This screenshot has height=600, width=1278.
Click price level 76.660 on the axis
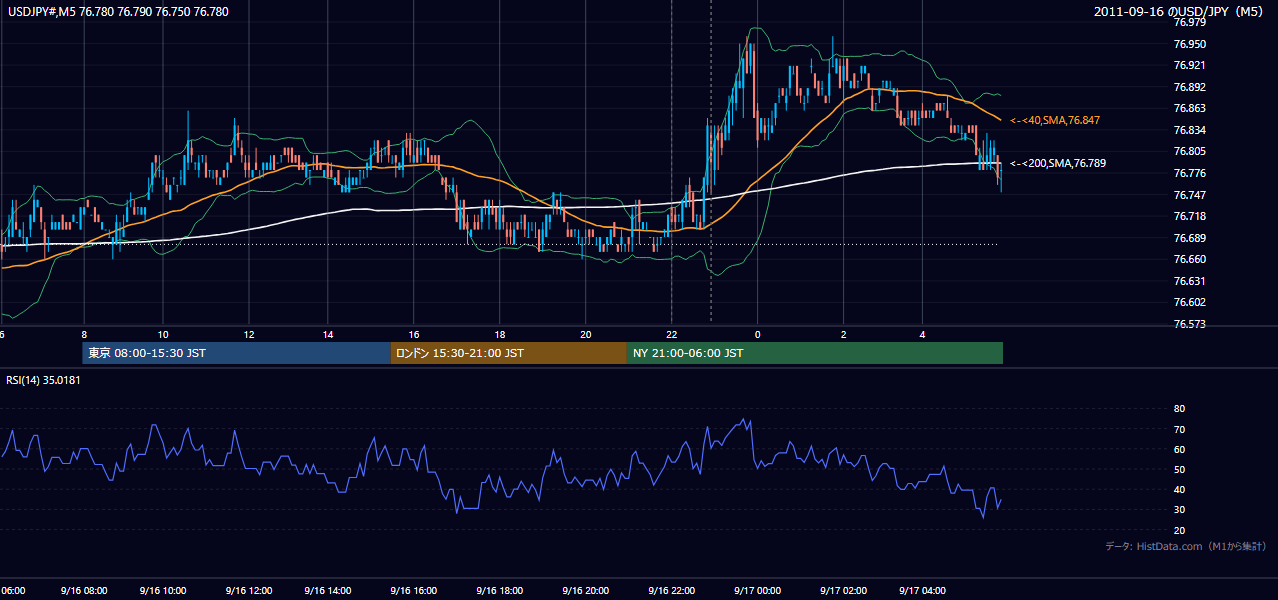[1190, 259]
